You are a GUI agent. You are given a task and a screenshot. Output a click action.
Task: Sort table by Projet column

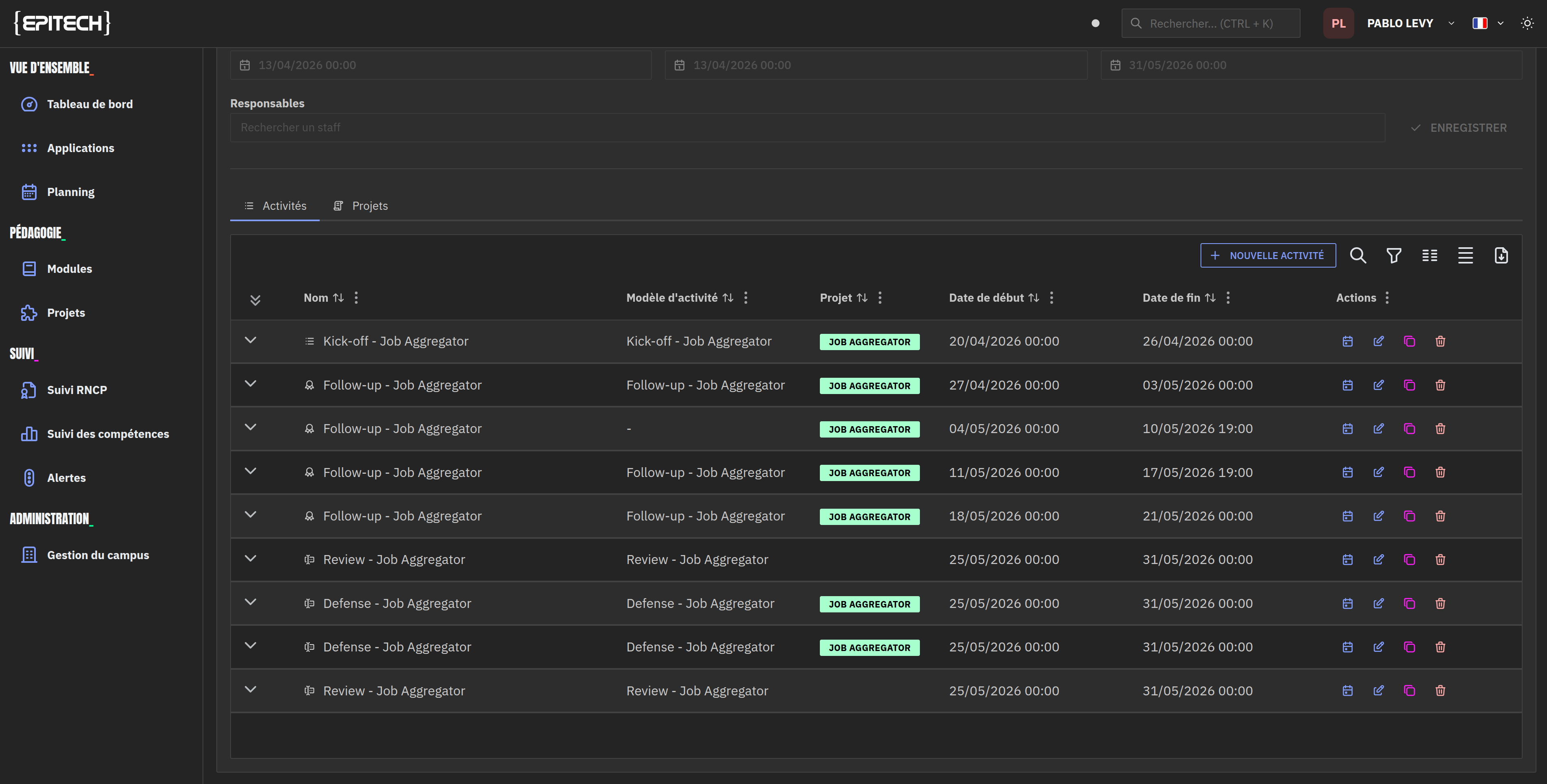pos(862,298)
